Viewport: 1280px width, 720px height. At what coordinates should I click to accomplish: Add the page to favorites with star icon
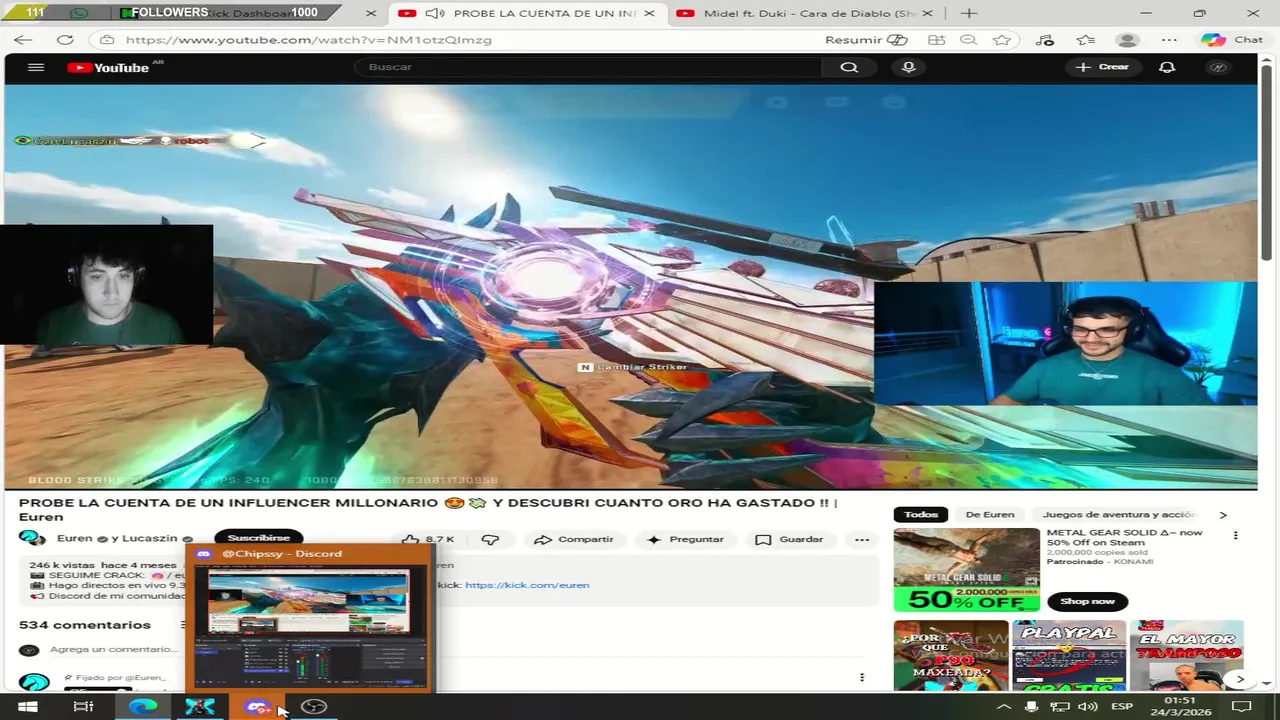click(1002, 40)
